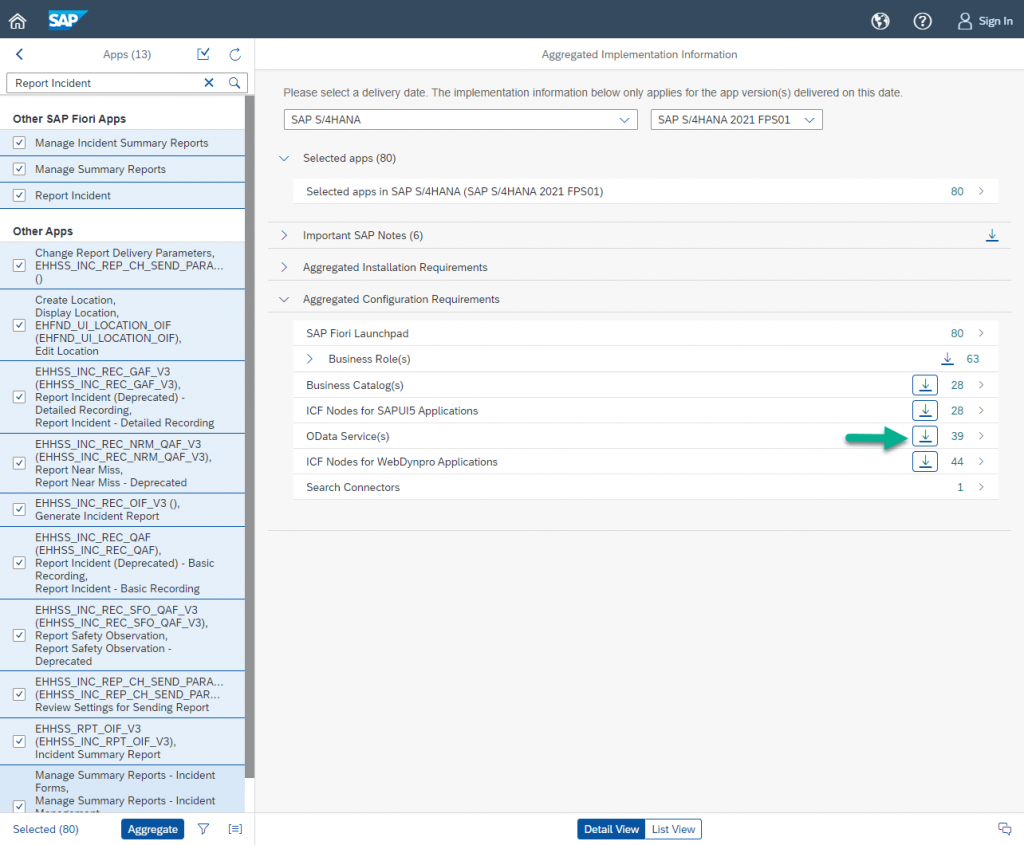Click the Search Connectors row label
The height and width of the screenshot is (845, 1024).
(353, 487)
